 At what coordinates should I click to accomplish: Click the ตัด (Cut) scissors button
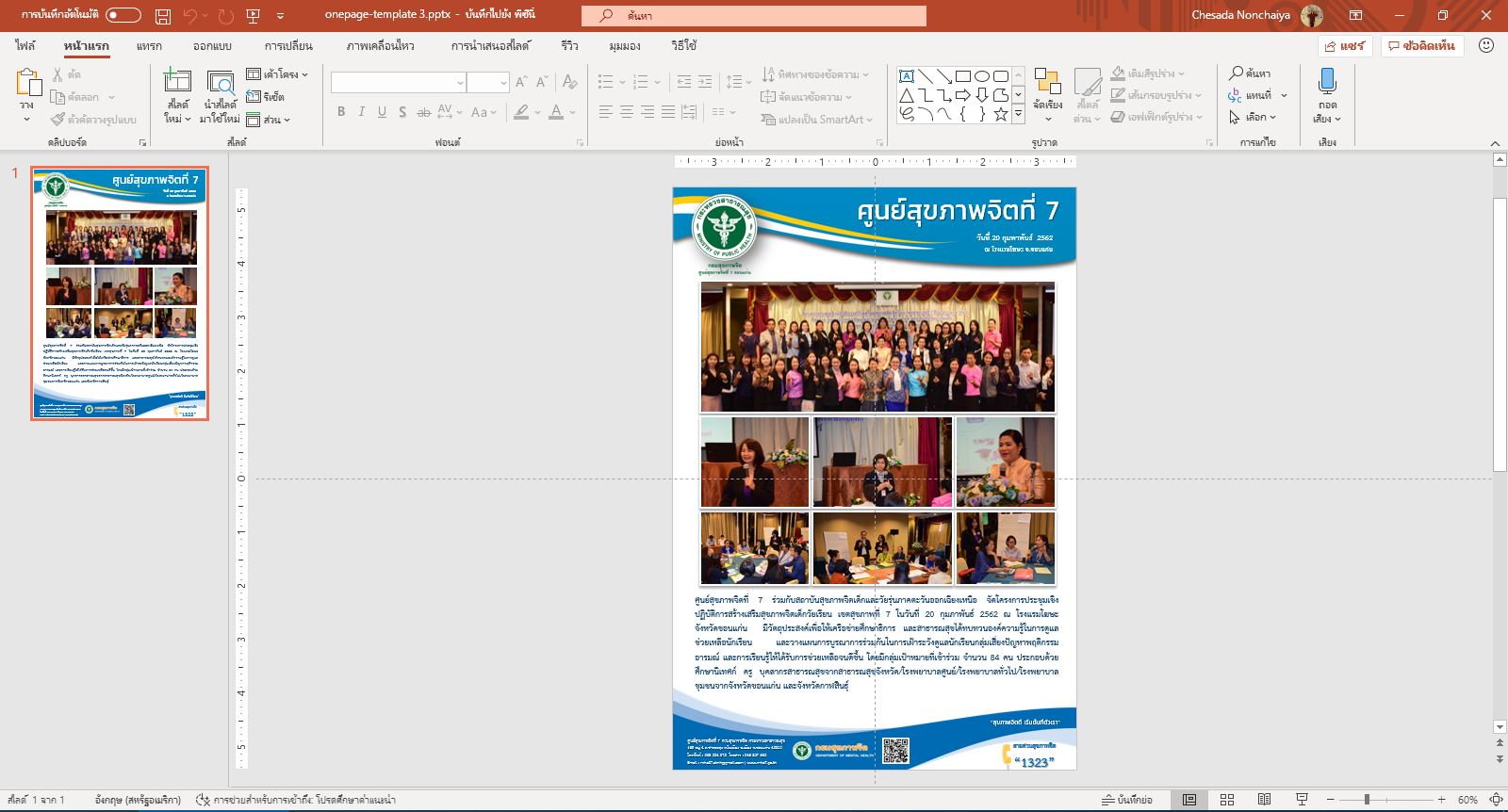[x=67, y=73]
